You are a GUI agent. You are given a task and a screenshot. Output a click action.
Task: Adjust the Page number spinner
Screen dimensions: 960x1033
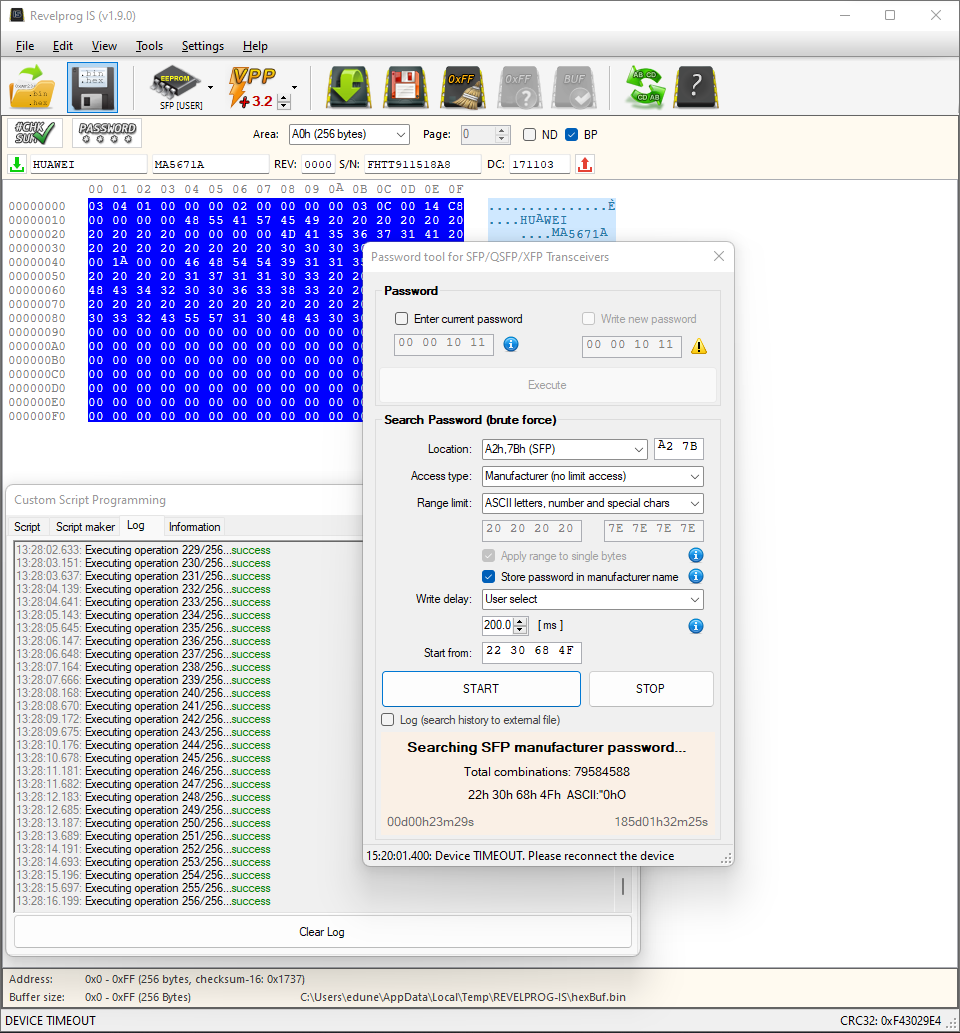click(x=502, y=134)
